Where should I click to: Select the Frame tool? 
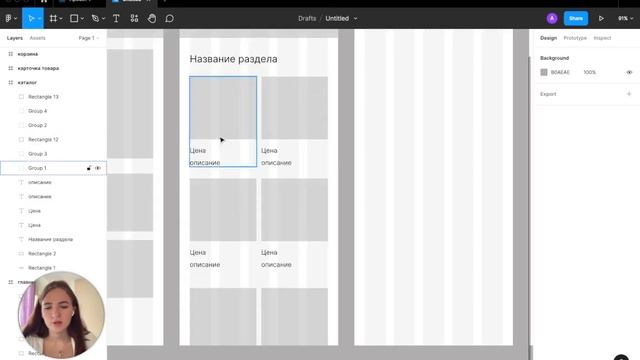coord(53,18)
